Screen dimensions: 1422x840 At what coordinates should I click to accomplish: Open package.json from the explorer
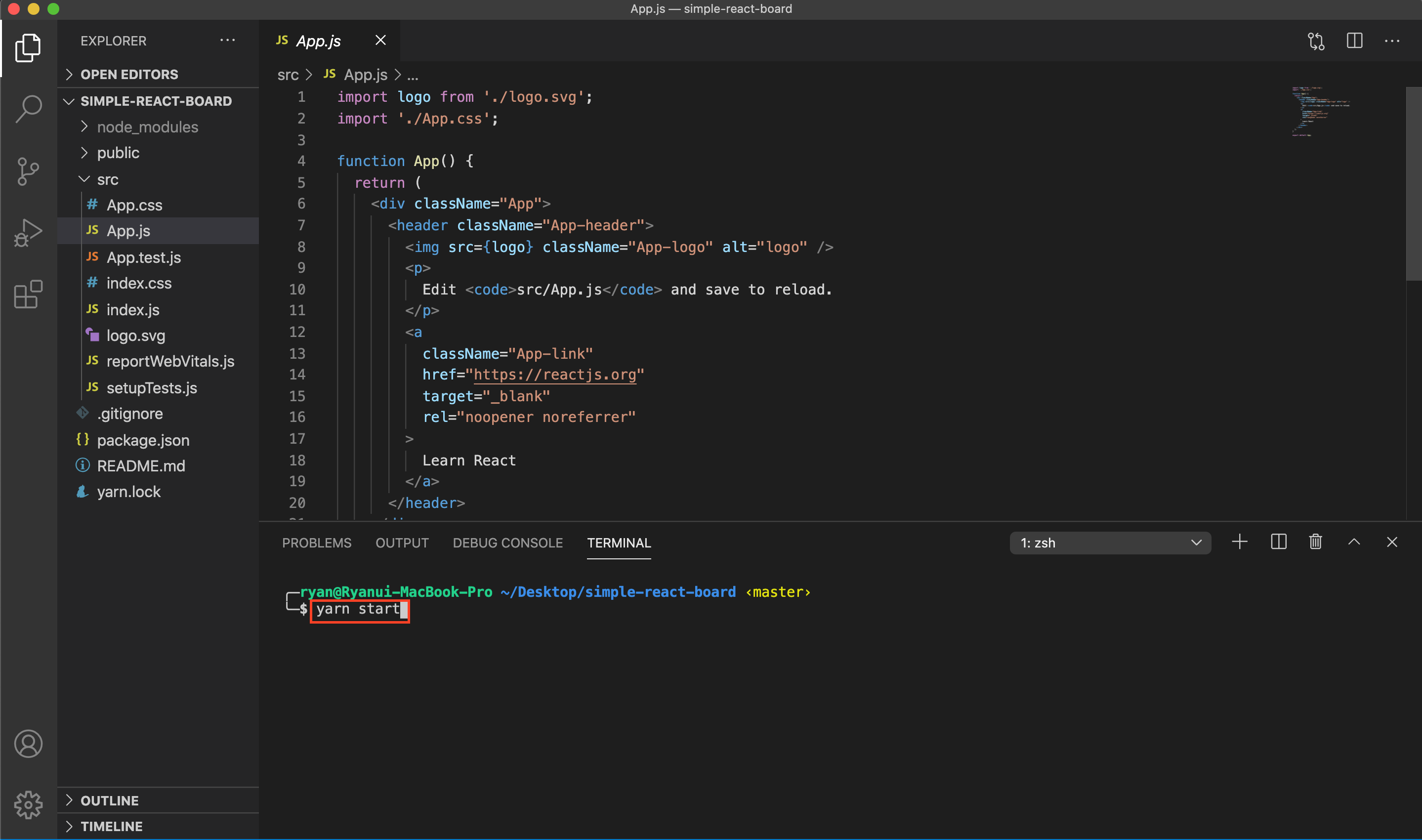pyautogui.click(x=143, y=440)
